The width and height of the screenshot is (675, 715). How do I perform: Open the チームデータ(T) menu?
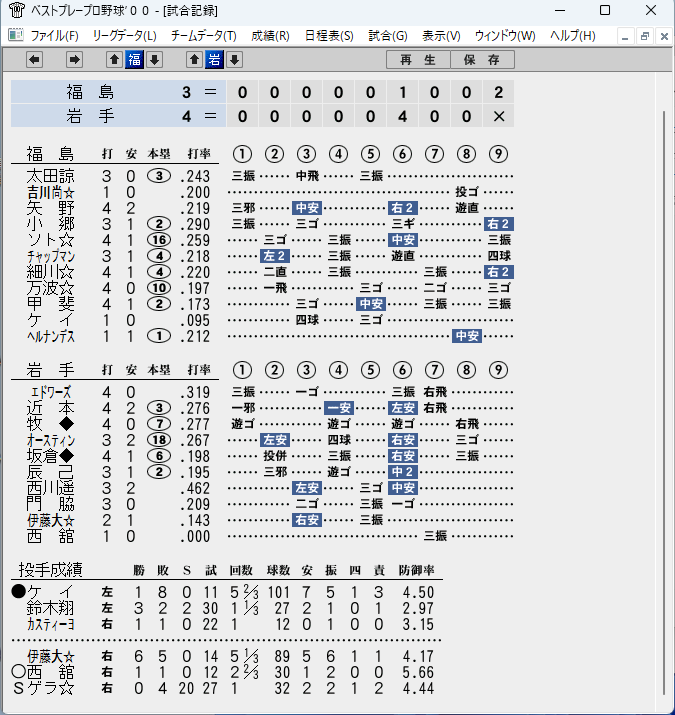(x=203, y=36)
